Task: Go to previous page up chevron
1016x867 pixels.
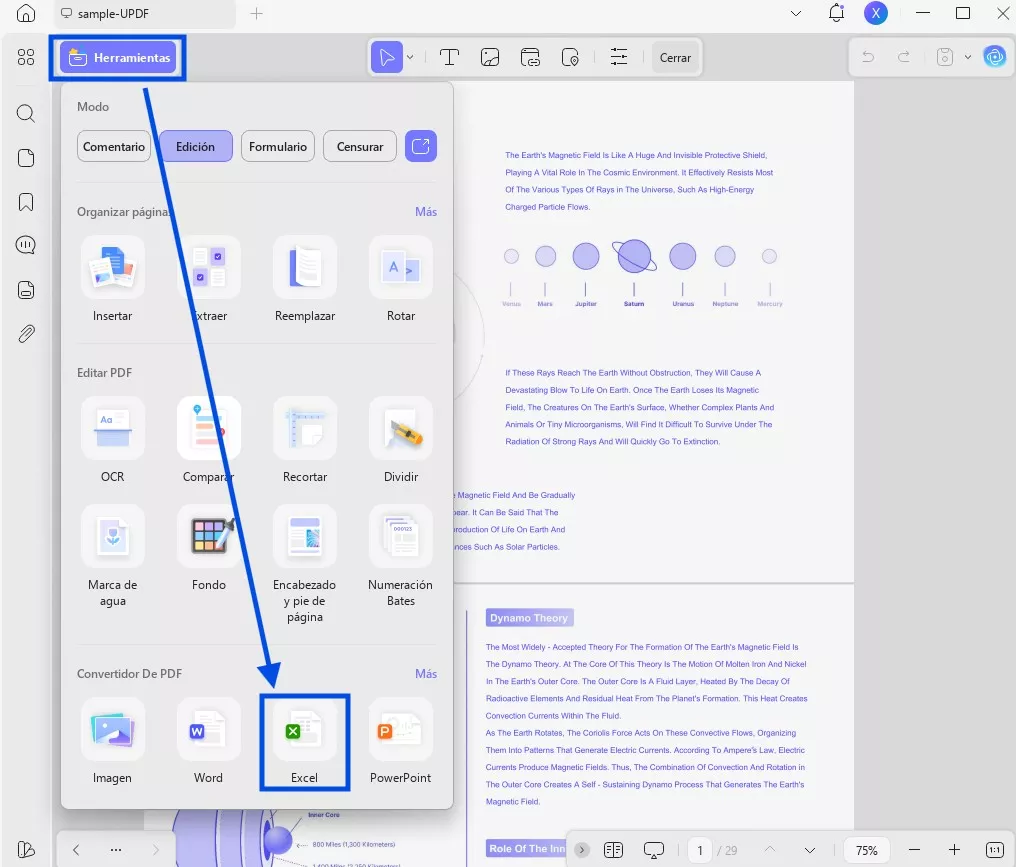Action: [x=770, y=850]
